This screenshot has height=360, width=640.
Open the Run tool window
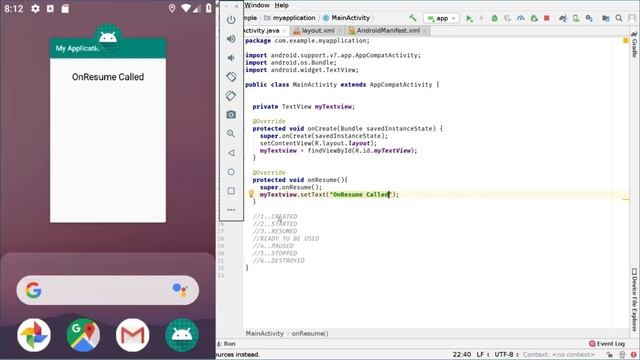tap(227, 344)
